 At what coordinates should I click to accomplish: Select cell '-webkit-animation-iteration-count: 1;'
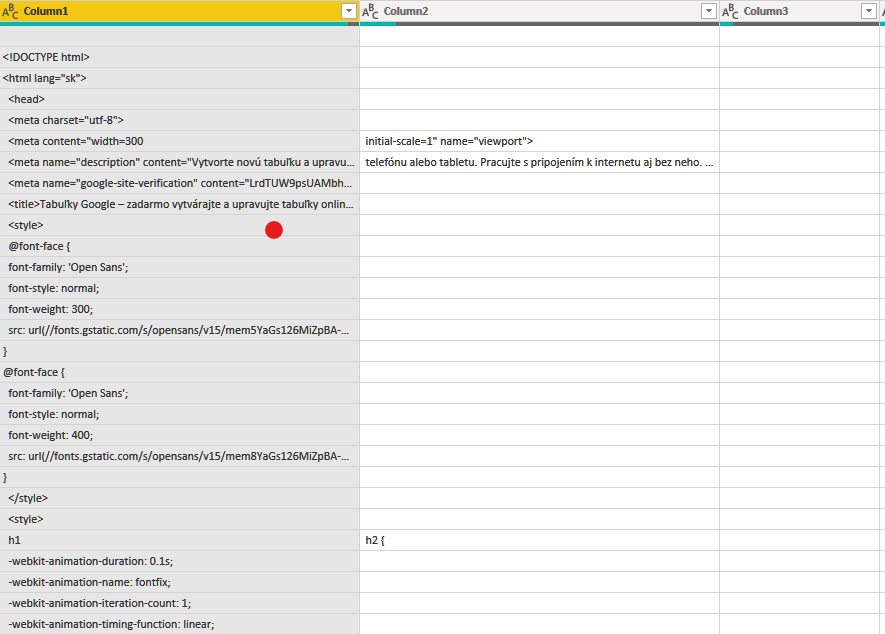click(179, 603)
